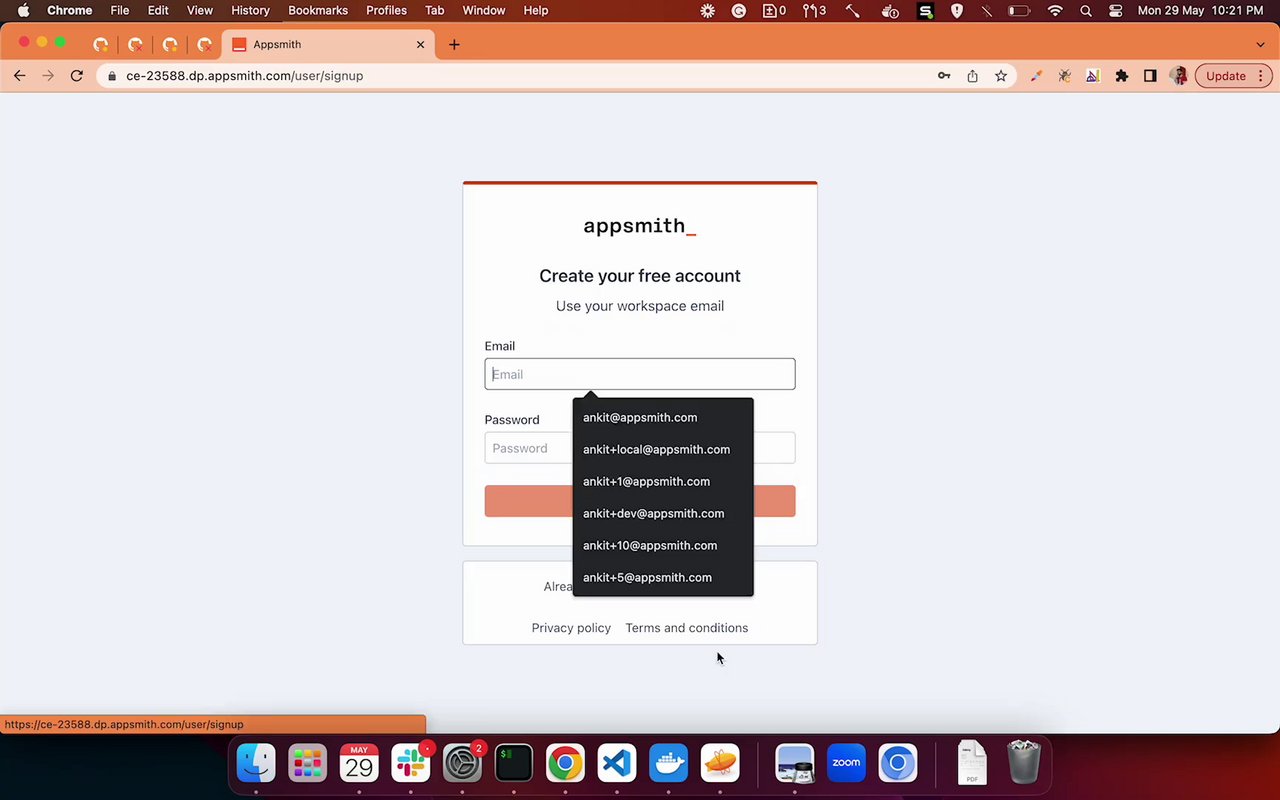Open the Chrome profile avatar

tap(1179, 76)
